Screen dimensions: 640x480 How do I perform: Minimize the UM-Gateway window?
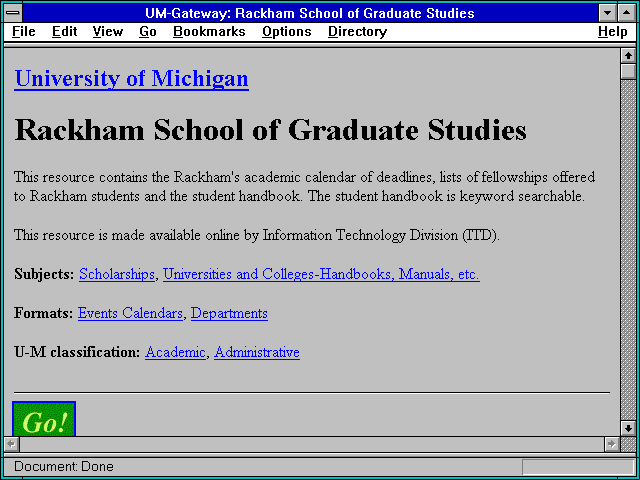[x=607, y=13]
